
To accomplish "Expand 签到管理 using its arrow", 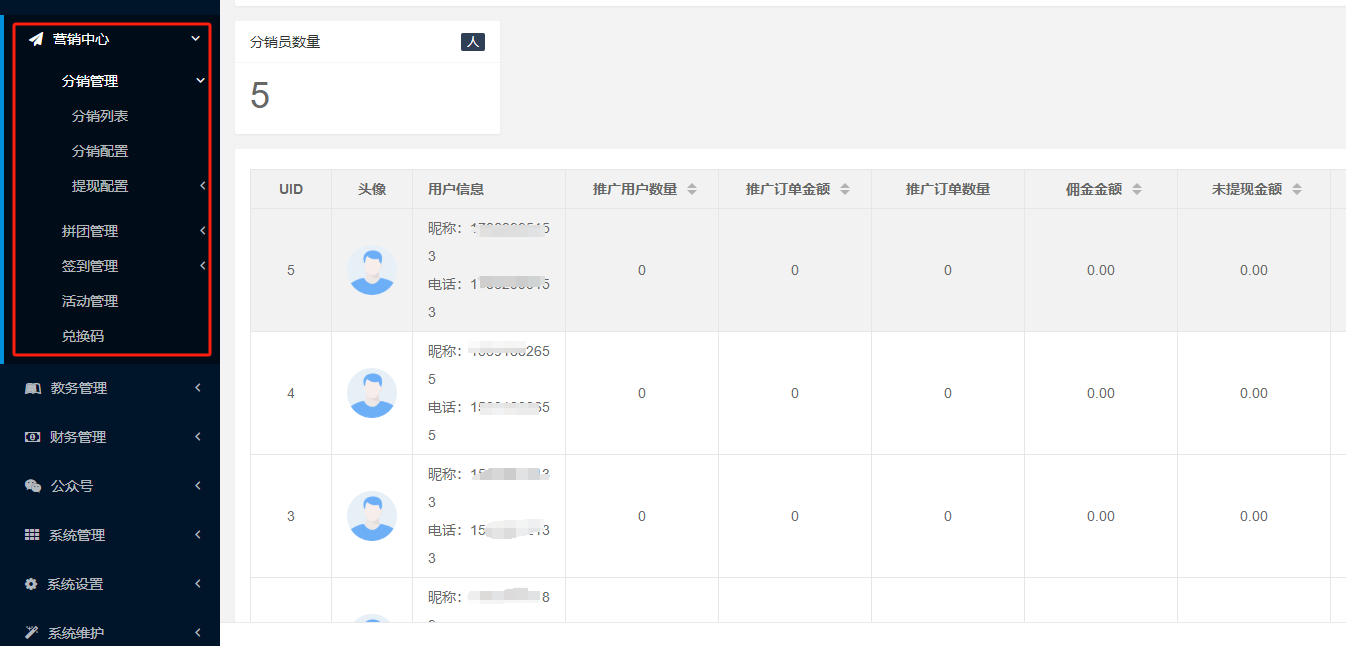I will click(x=202, y=266).
